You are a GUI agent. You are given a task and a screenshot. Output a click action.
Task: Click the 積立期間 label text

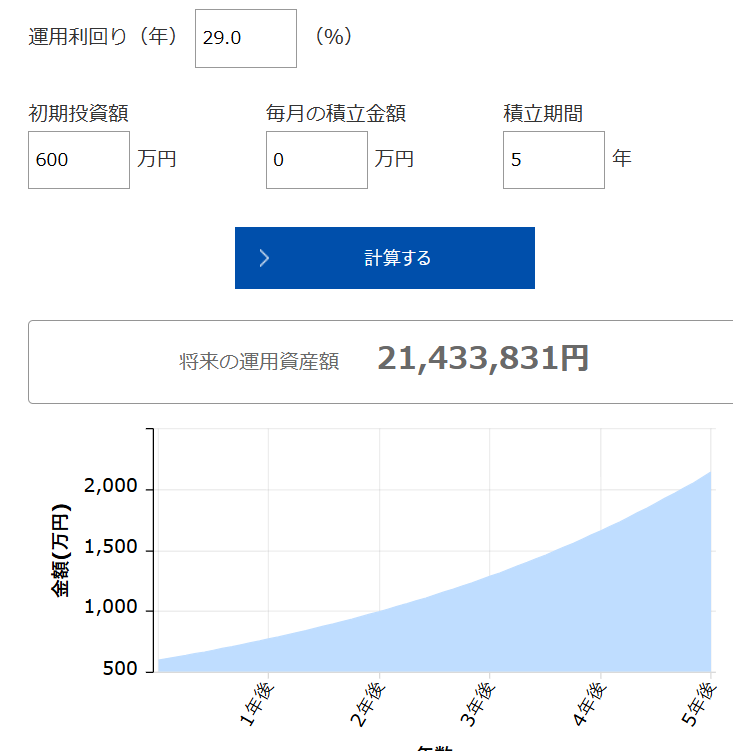tap(543, 114)
